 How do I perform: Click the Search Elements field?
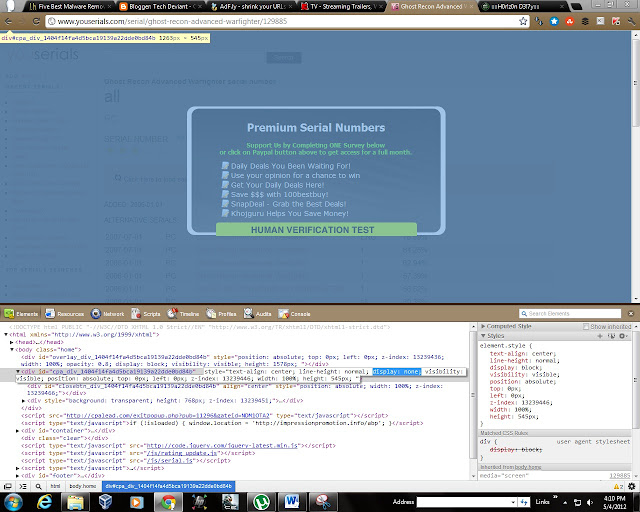coord(570,314)
